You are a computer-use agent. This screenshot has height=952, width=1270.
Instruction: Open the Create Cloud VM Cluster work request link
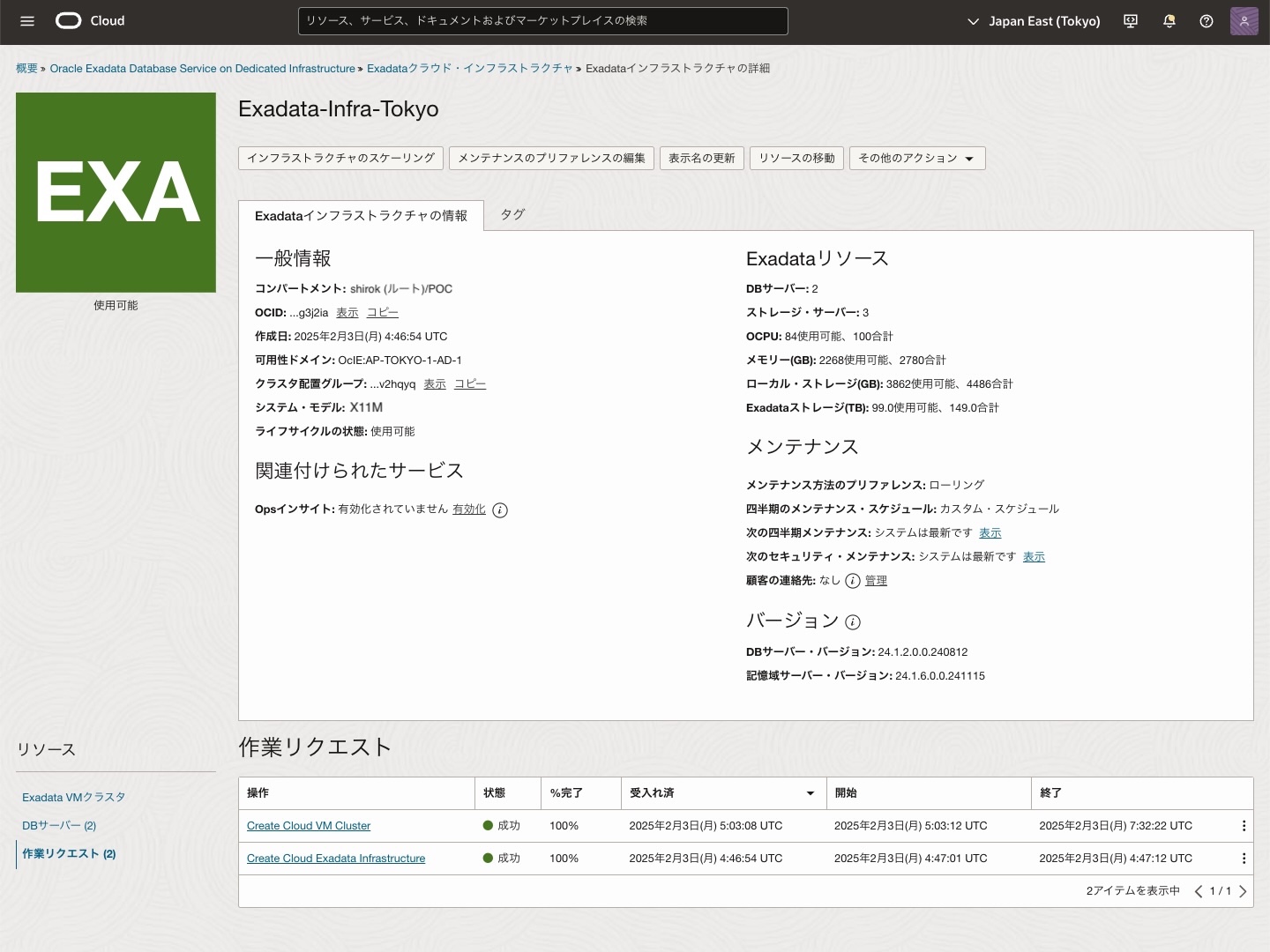(x=309, y=826)
